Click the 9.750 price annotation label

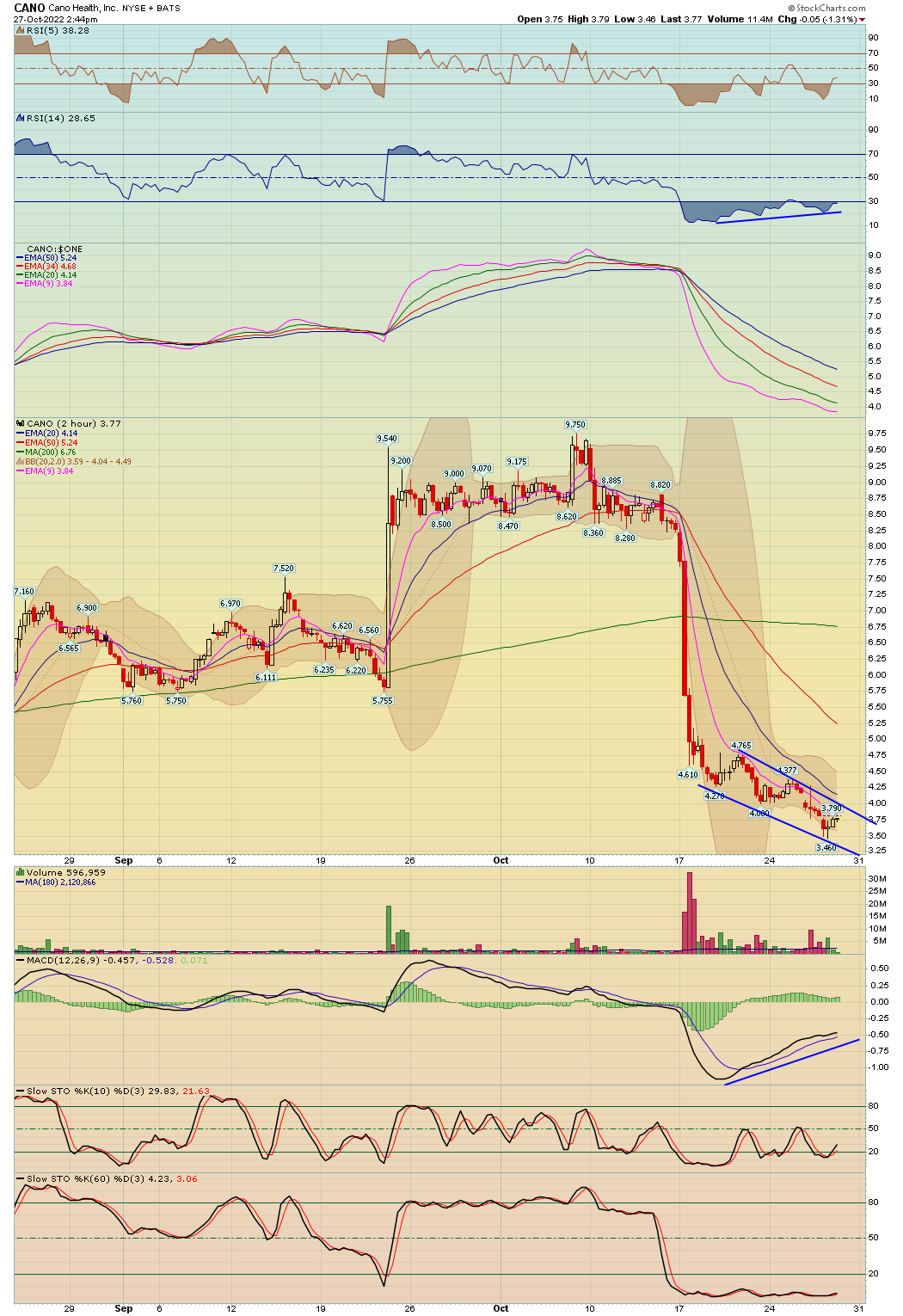(575, 423)
